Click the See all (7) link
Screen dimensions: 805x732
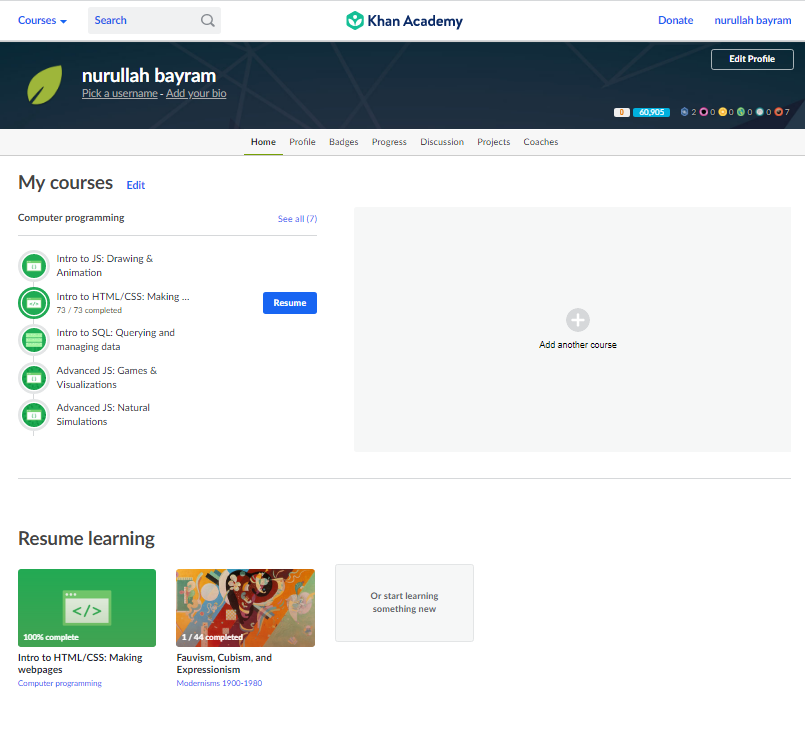click(x=297, y=219)
